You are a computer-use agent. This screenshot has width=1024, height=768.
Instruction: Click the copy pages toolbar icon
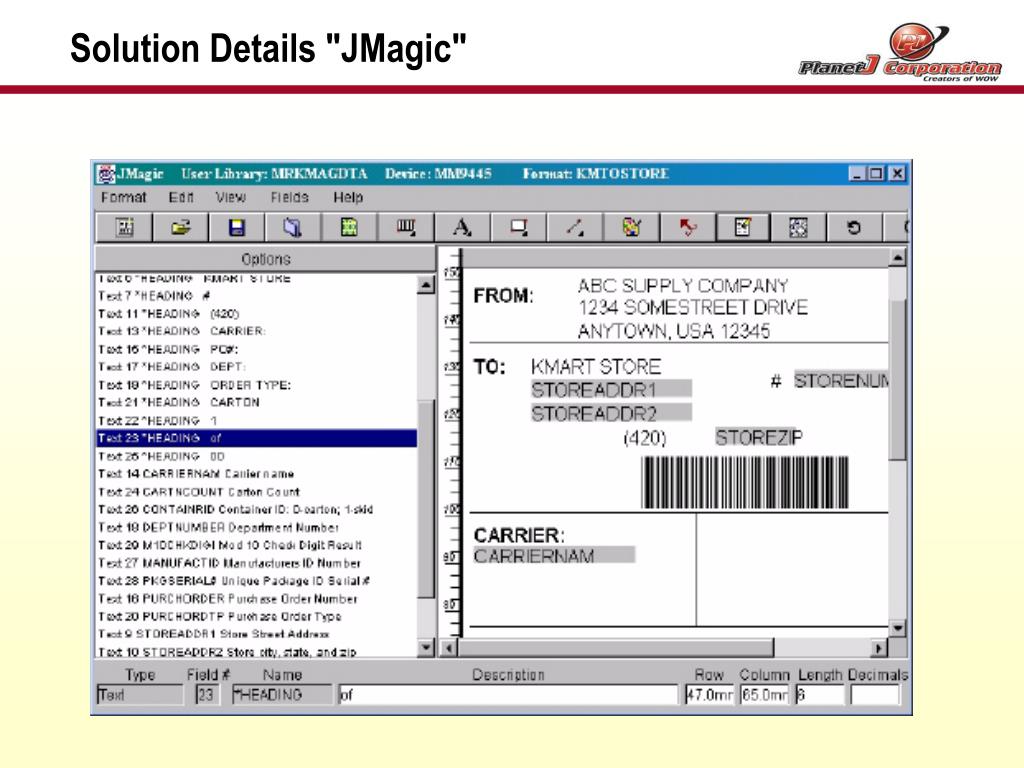(x=293, y=227)
